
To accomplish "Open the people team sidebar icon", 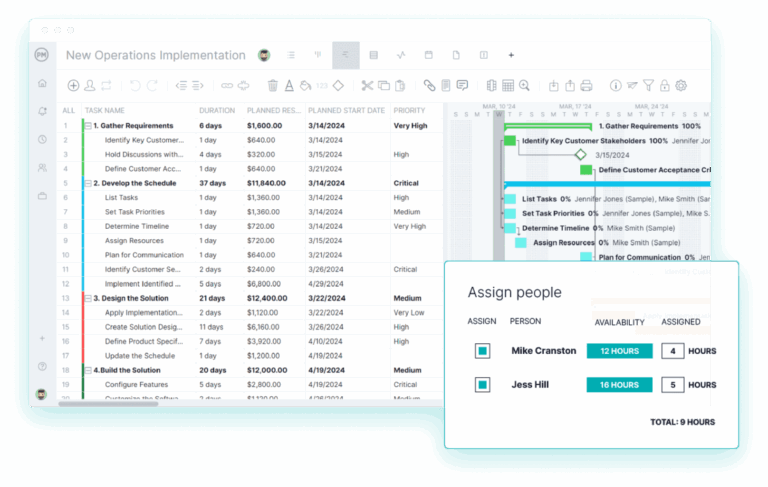I will coord(42,168).
